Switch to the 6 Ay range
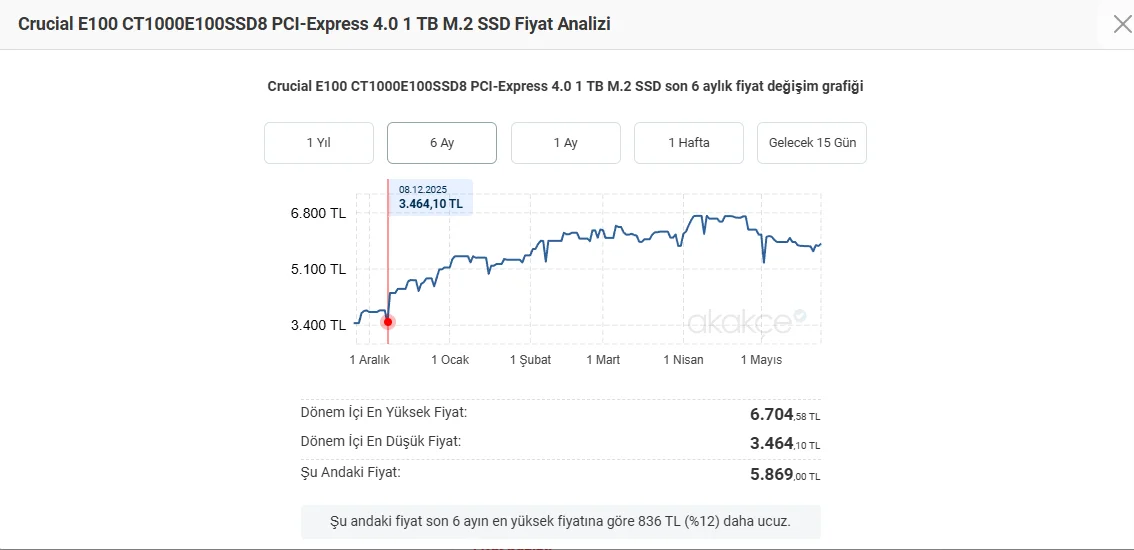This screenshot has width=1134, height=550. 442,143
